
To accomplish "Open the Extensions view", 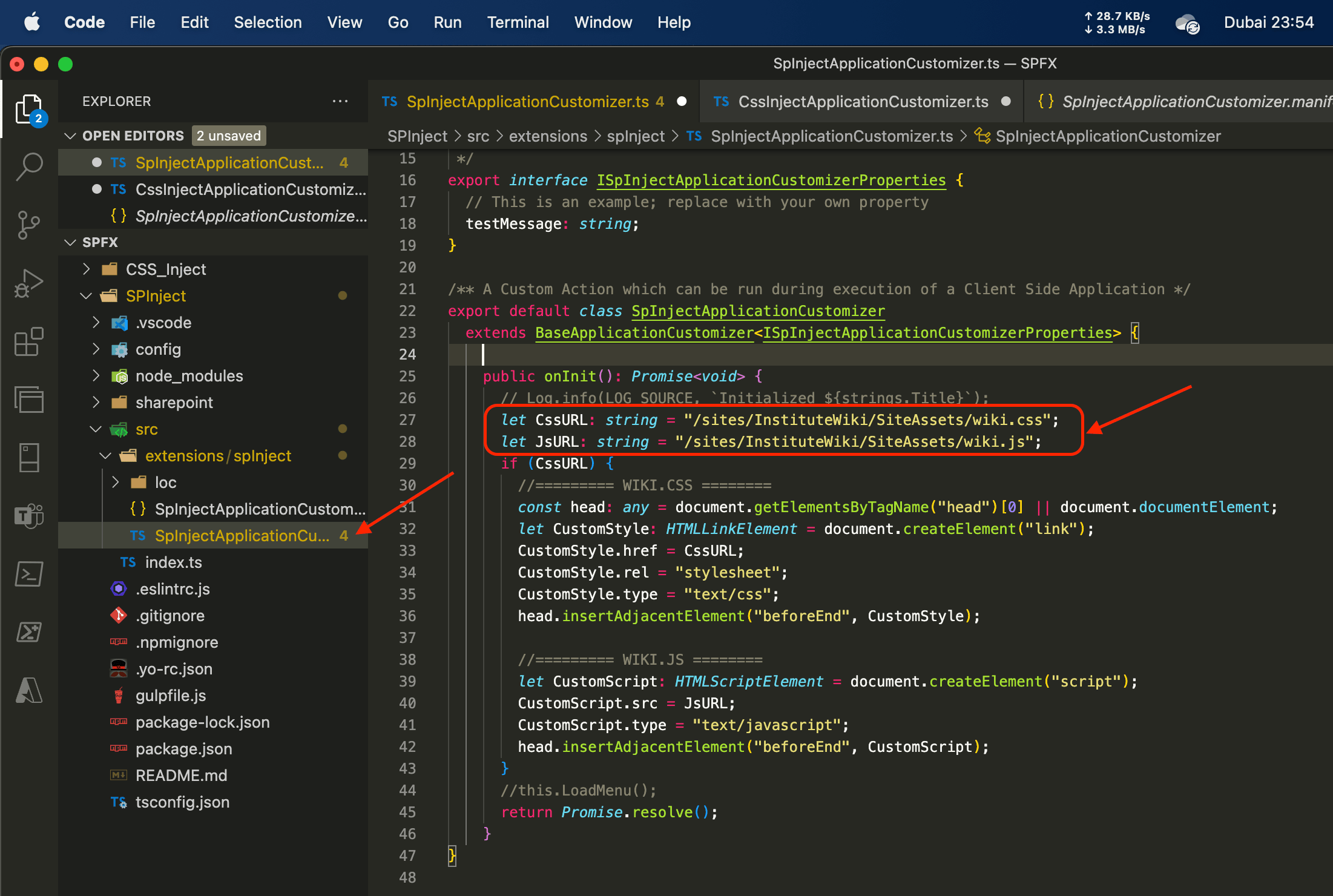I will [29, 342].
